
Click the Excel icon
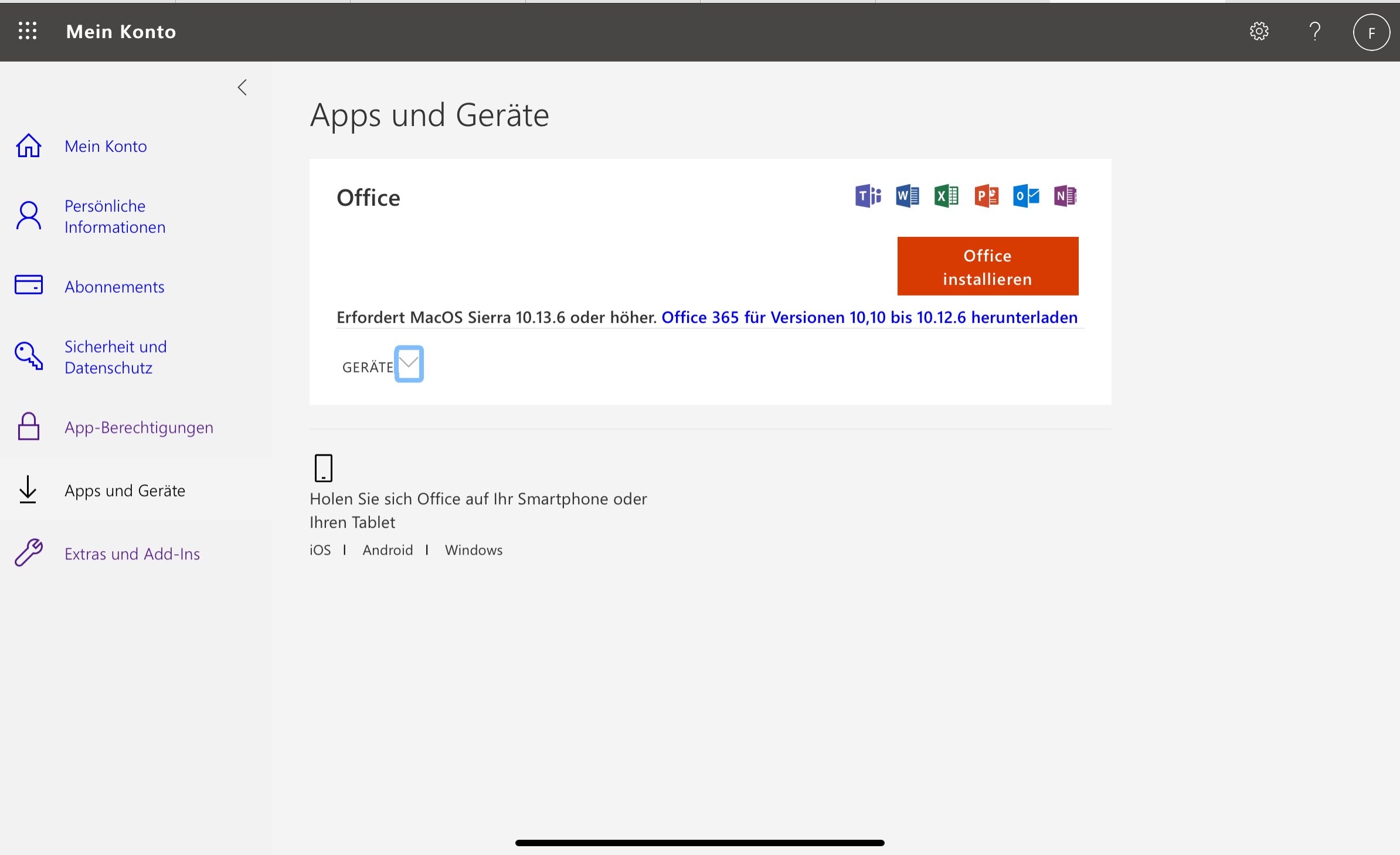(946, 196)
